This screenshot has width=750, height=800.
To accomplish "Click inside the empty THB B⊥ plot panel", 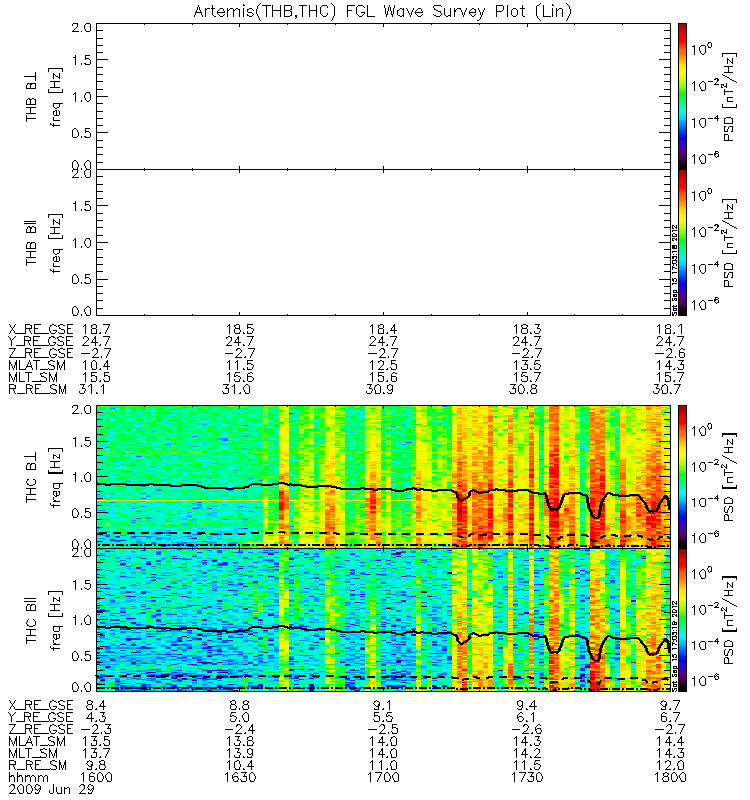I will pyautogui.click(x=383, y=96).
